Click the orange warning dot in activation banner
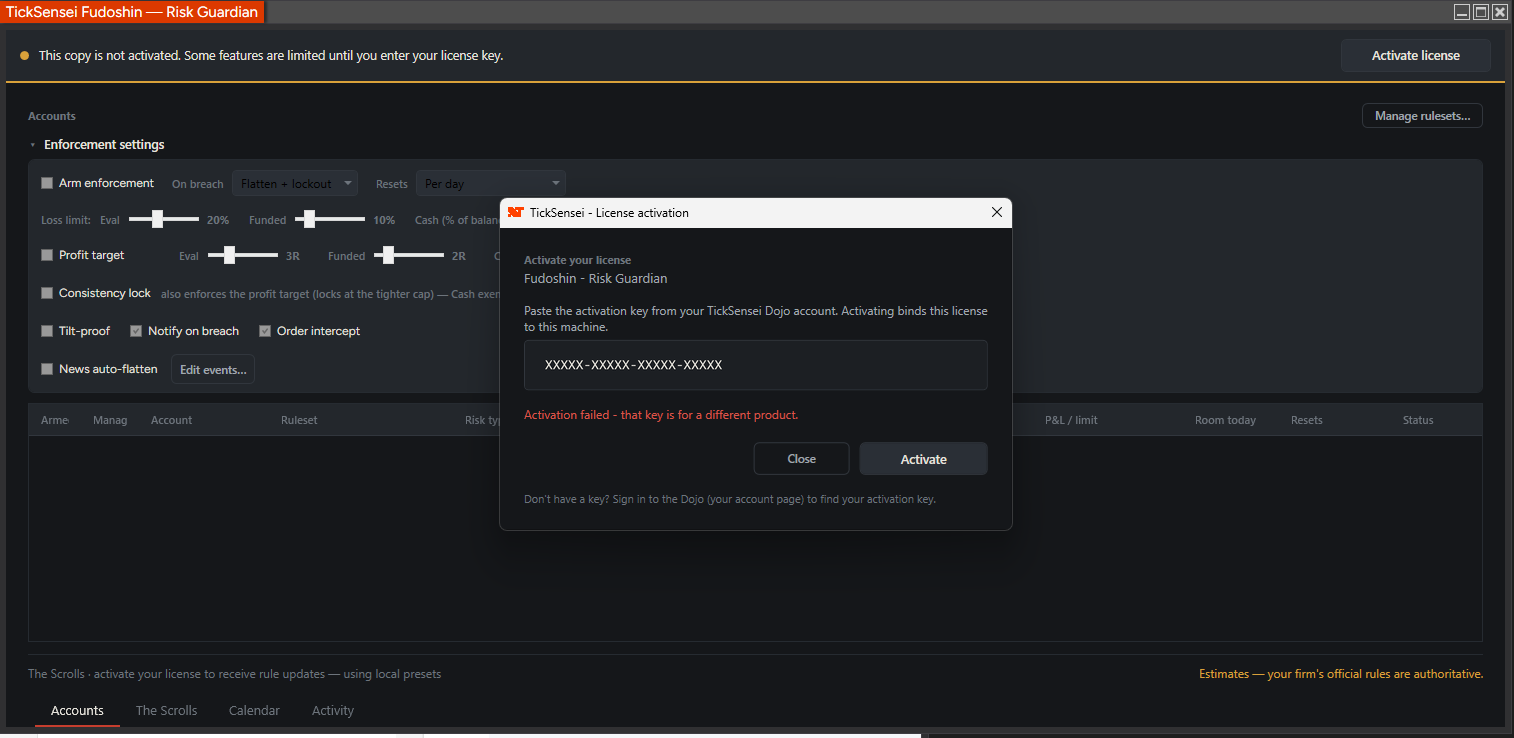This screenshot has height=738, width=1514. tap(25, 56)
